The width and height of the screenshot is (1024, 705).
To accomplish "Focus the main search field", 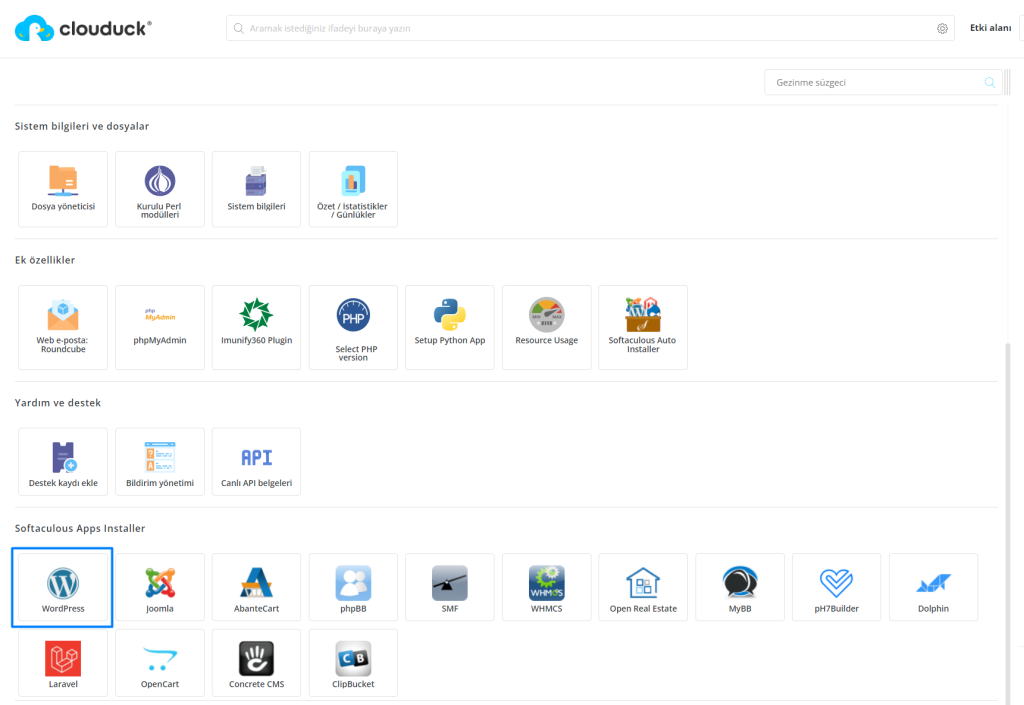I will tap(590, 28).
